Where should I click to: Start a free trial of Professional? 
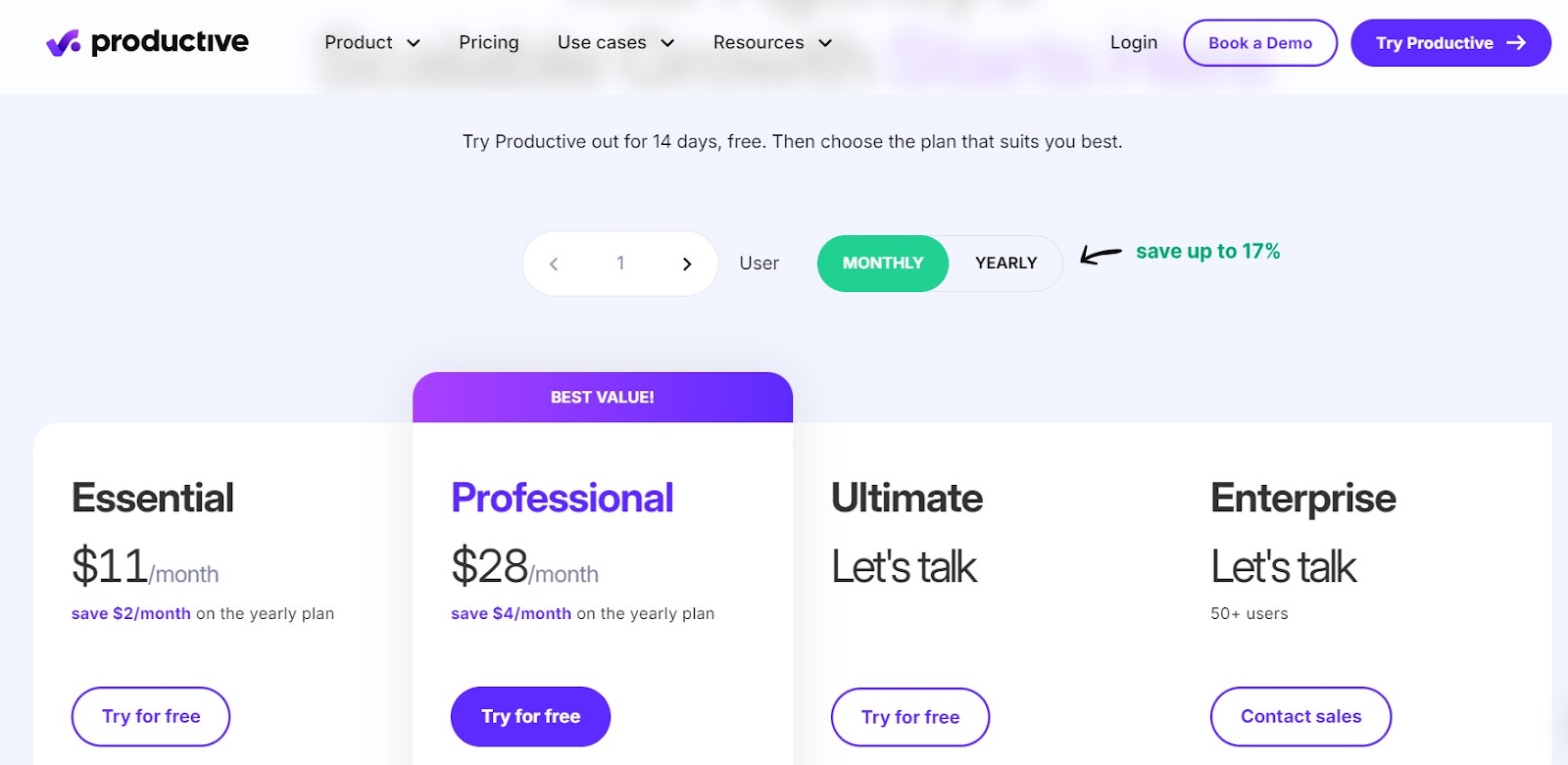pos(530,716)
